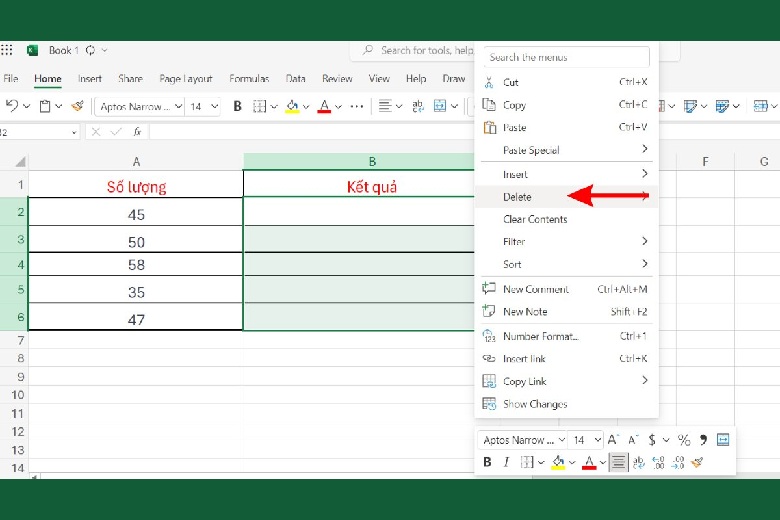
Task: Click the Borders icon in ribbon
Action: (x=259, y=106)
